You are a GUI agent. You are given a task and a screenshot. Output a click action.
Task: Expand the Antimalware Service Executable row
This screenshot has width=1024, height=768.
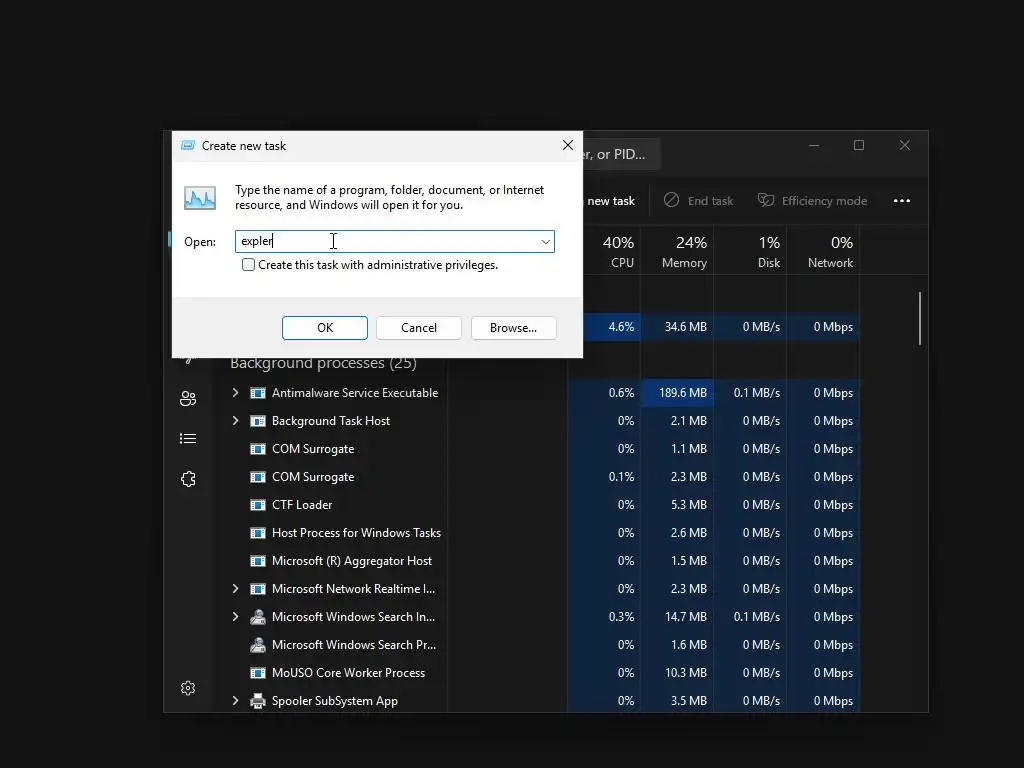pyautogui.click(x=235, y=392)
